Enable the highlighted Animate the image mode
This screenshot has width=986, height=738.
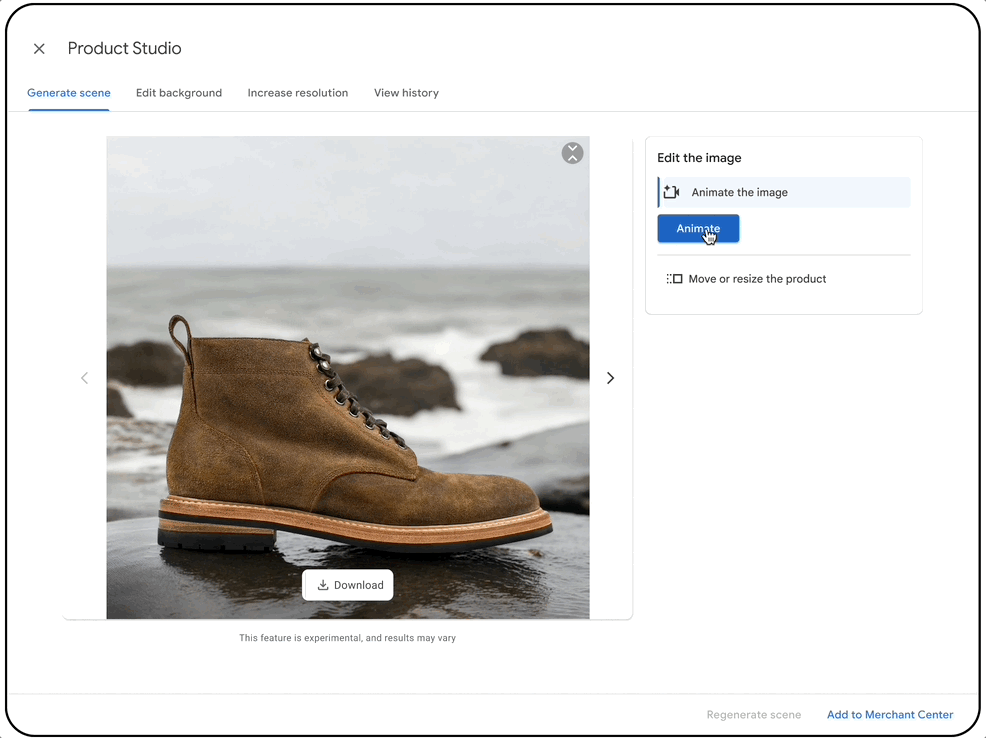point(783,191)
